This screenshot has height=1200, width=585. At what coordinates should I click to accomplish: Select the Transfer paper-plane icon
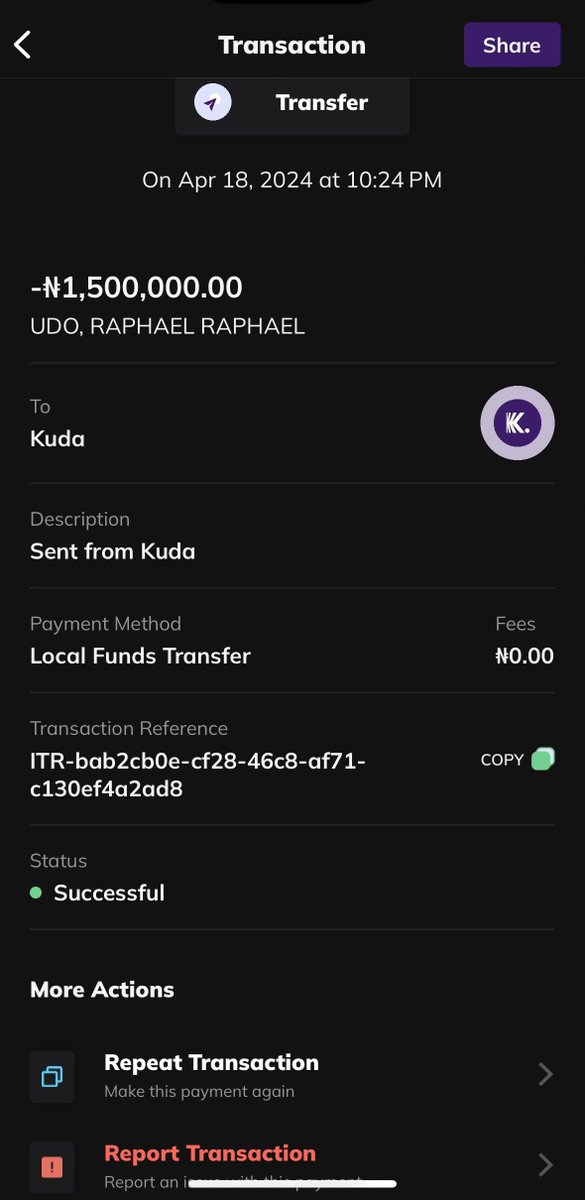(211, 101)
